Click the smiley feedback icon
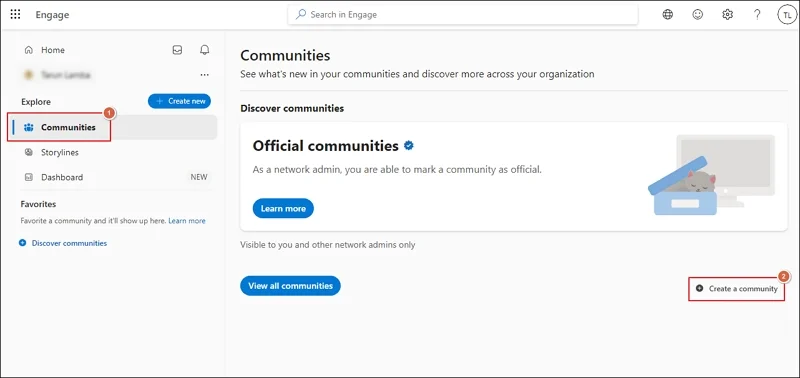The width and height of the screenshot is (800, 378). click(697, 15)
